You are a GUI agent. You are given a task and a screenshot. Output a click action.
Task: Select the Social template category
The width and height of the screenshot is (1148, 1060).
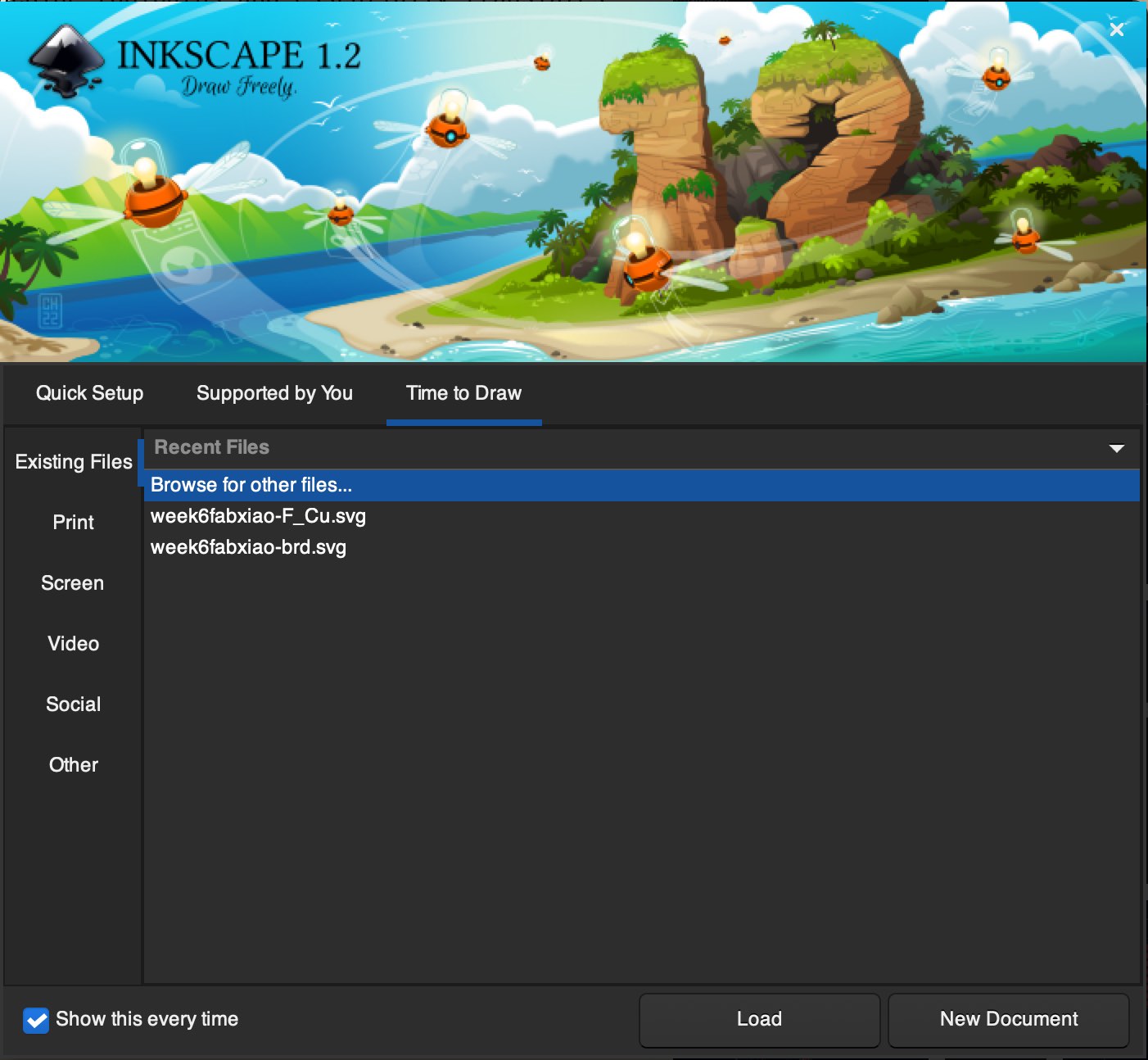[x=74, y=704]
